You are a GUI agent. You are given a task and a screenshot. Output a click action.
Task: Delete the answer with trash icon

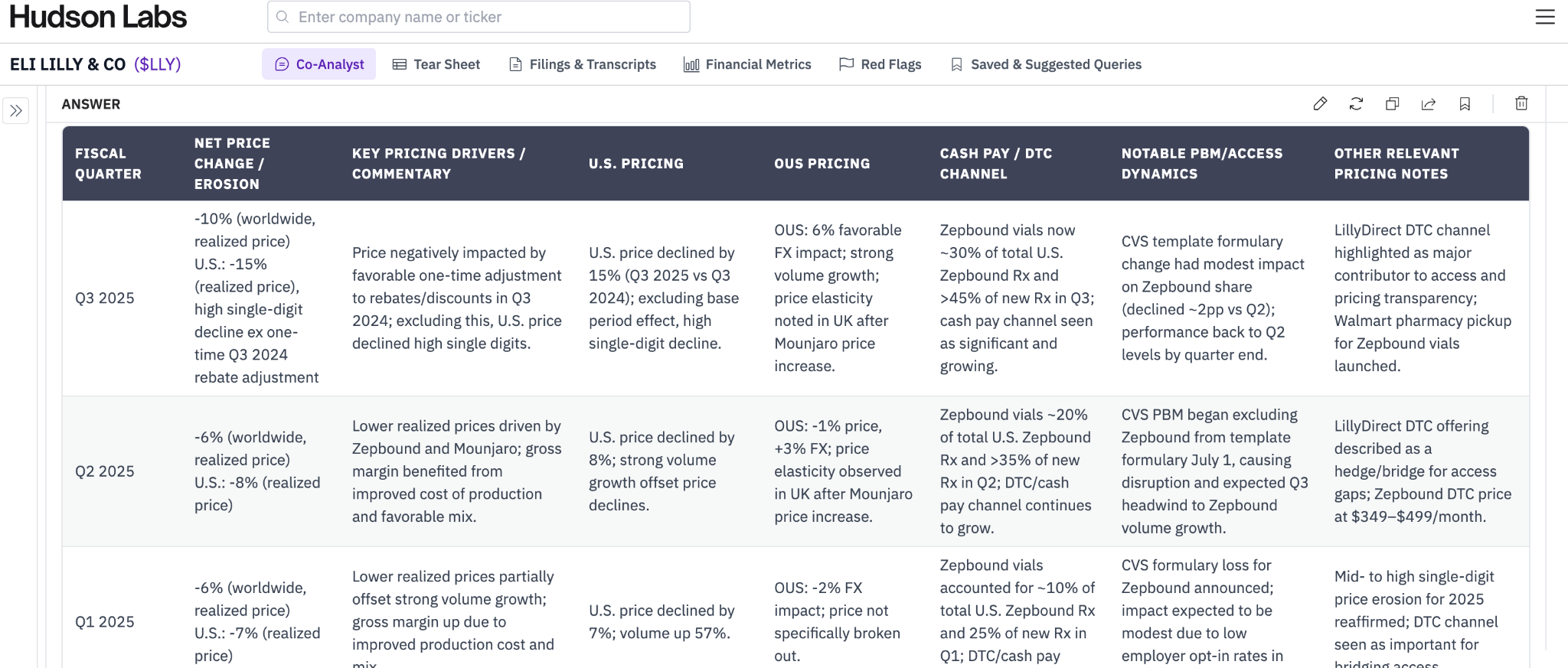pos(1521,104)
